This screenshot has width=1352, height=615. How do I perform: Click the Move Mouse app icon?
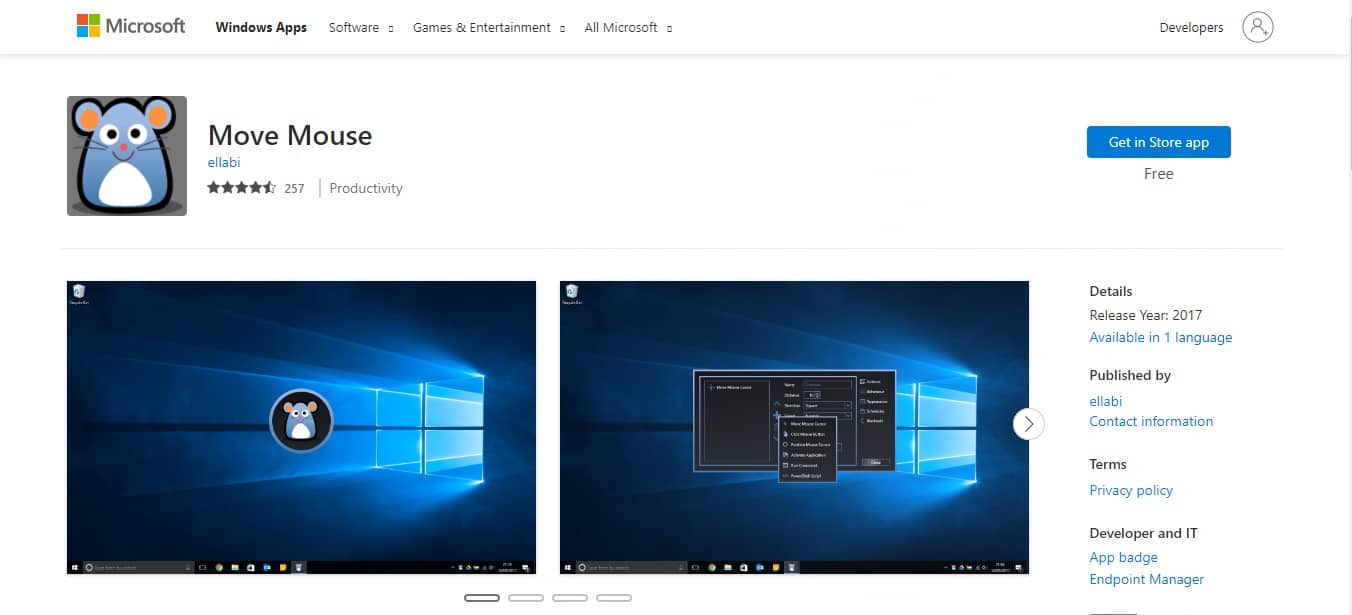pos(127,156)
